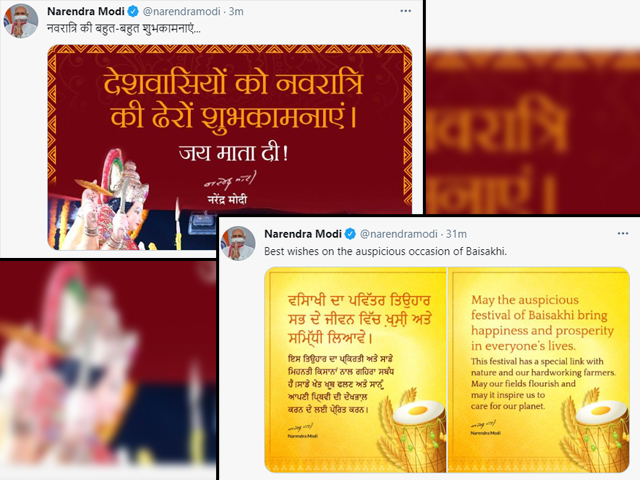640x480 pixels.
Task: Open the profile avatar on the Baisakhi tweet
Action: click(238, 243)
